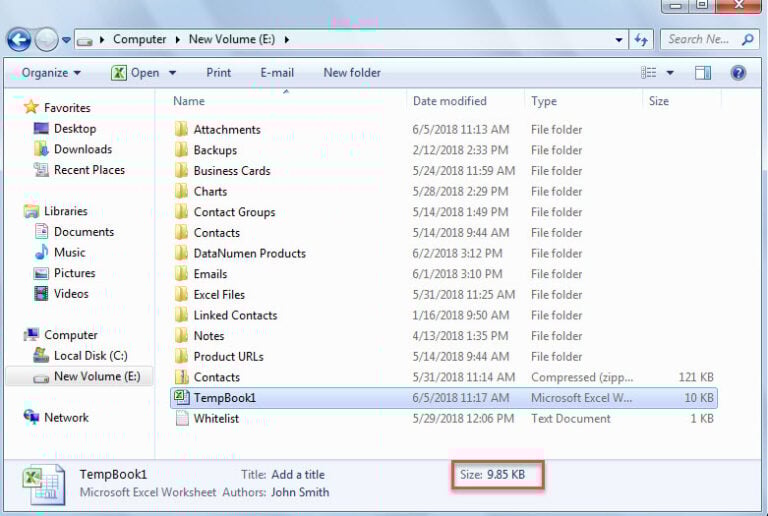Open the Organize menu
This screenshot has width=768, height=516.
tap(50, 73)
